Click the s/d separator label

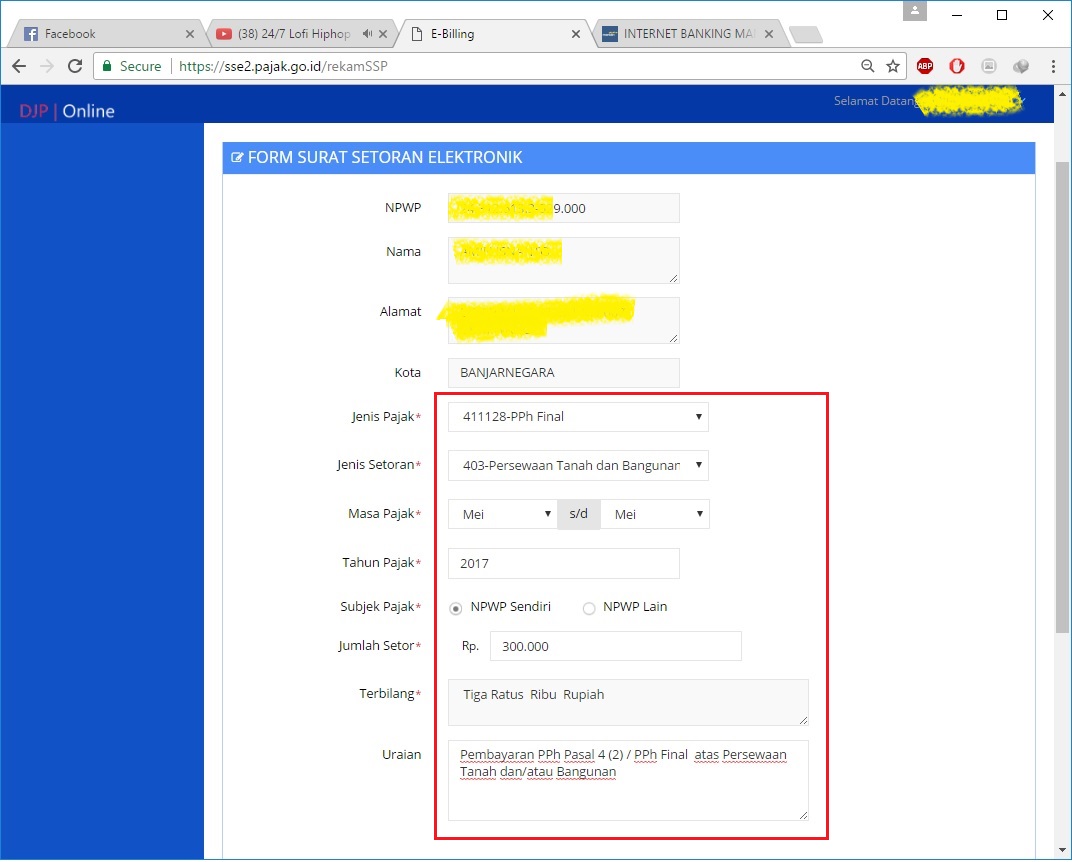point(578,514)
